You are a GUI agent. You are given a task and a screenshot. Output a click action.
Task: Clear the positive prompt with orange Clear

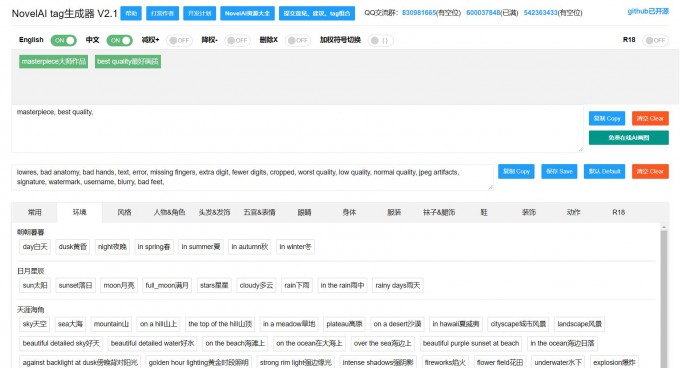click(x=650, y=118)
